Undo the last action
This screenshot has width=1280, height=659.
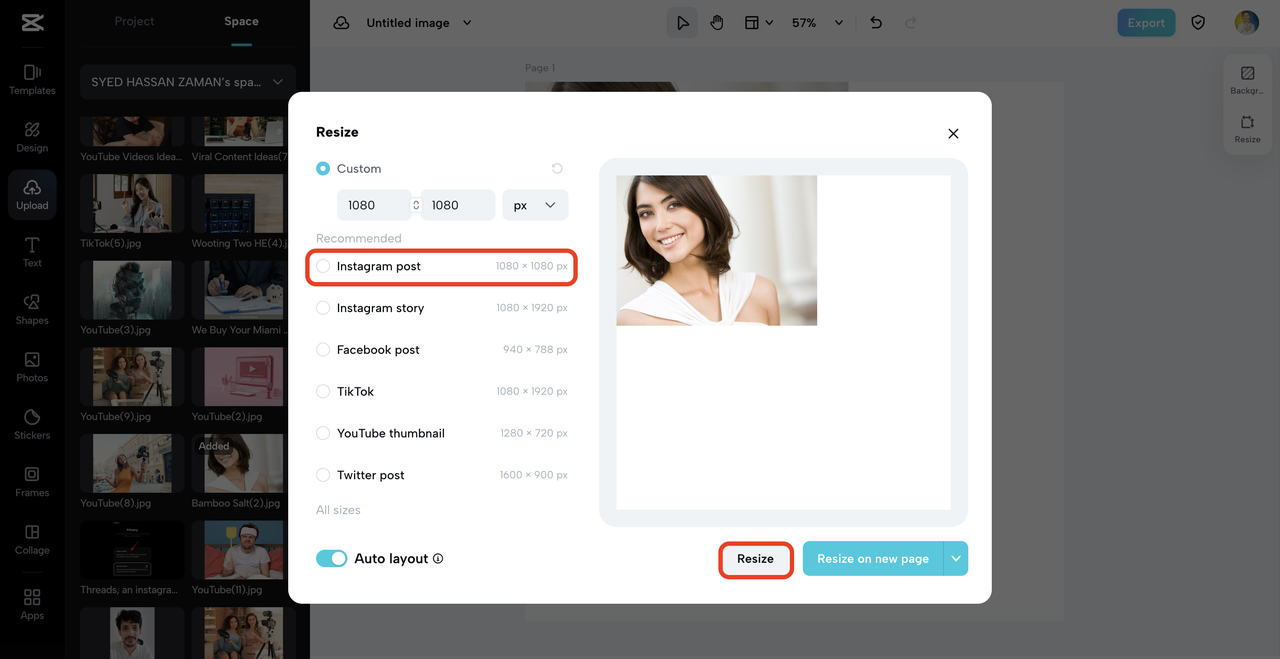[876, 22]
